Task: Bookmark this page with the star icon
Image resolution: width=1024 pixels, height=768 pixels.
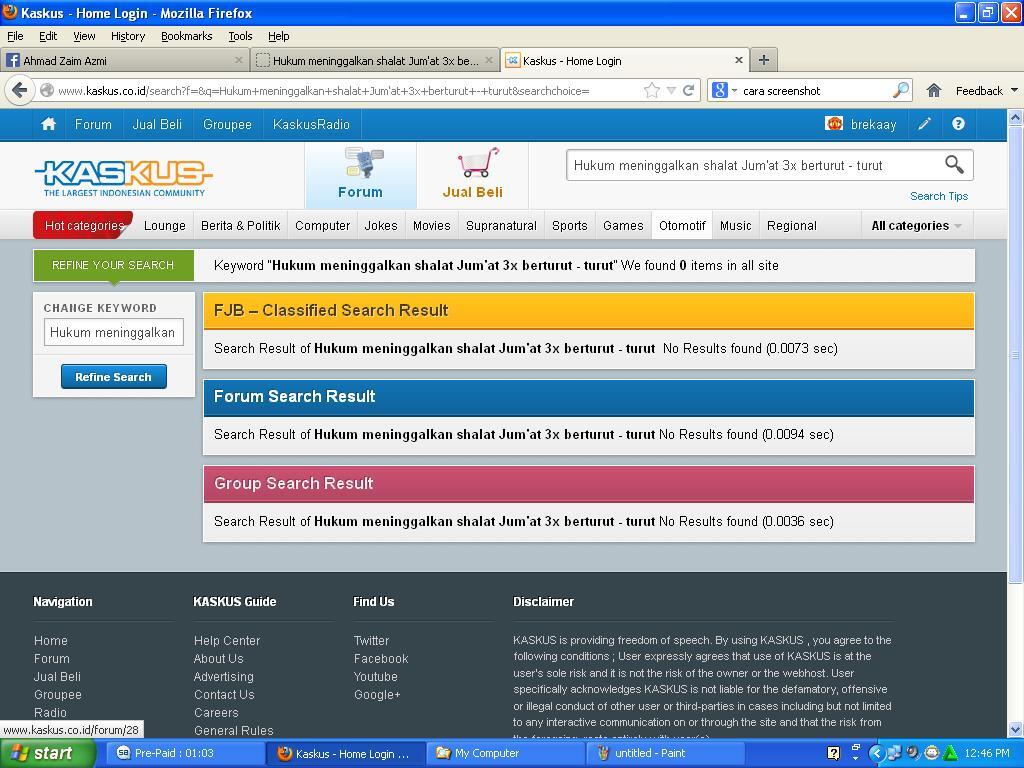Action: [x=652, y=90]
